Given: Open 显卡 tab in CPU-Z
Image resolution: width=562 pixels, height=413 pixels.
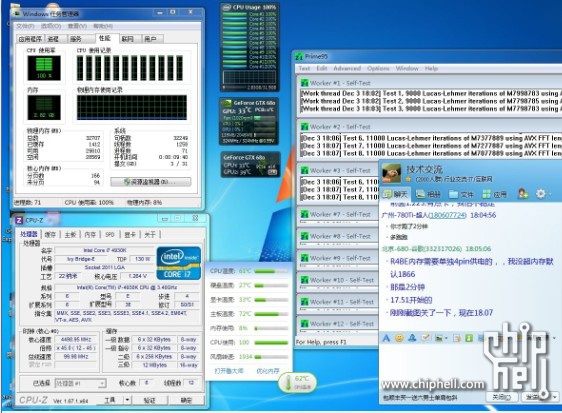Looking at the screenshot, I should 130,235.
